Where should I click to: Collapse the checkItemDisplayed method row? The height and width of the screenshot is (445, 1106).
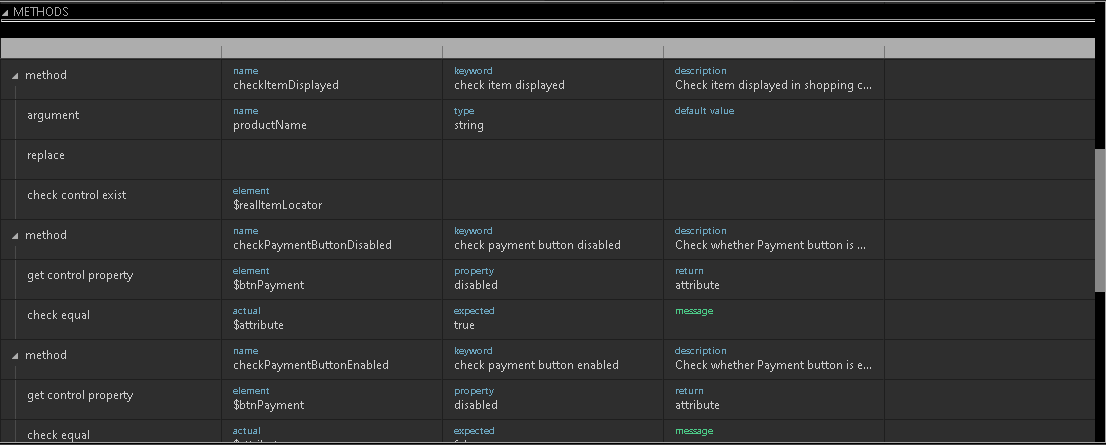[x=15, y=76]
